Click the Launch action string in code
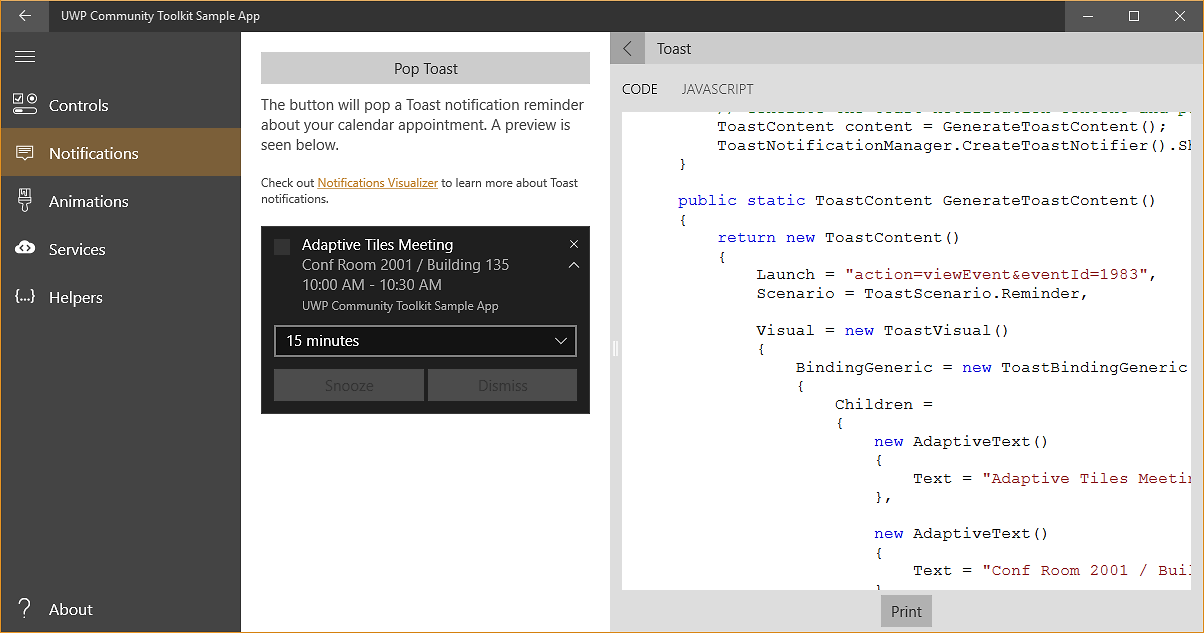This screenshot has width=1204, height=633. tap(1001, 274)
